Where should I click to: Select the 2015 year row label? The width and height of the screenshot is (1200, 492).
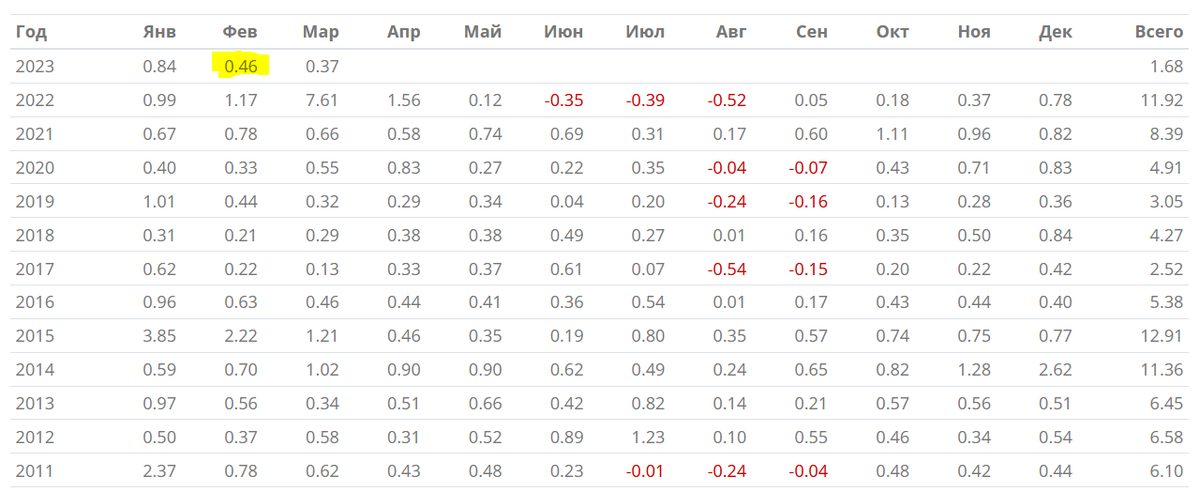coord(33,336)
